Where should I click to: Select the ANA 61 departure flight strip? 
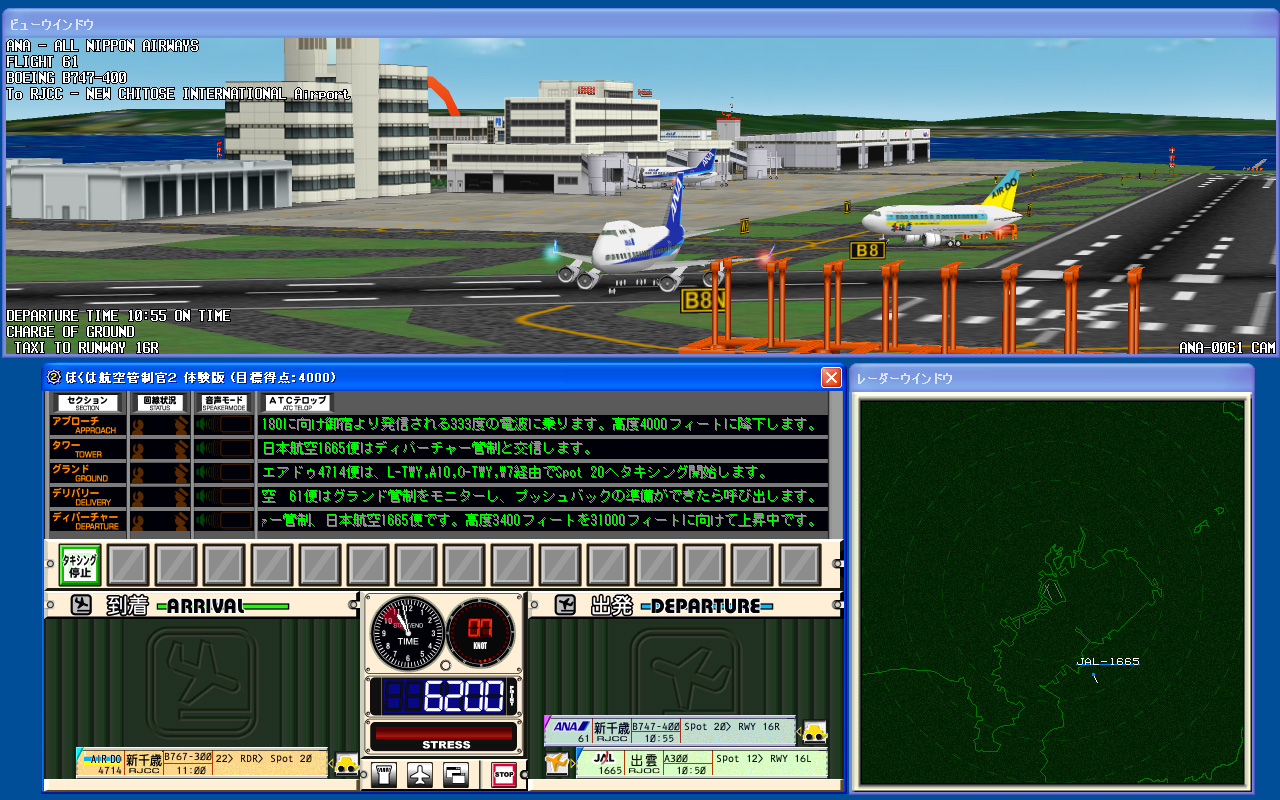[670, 731]
